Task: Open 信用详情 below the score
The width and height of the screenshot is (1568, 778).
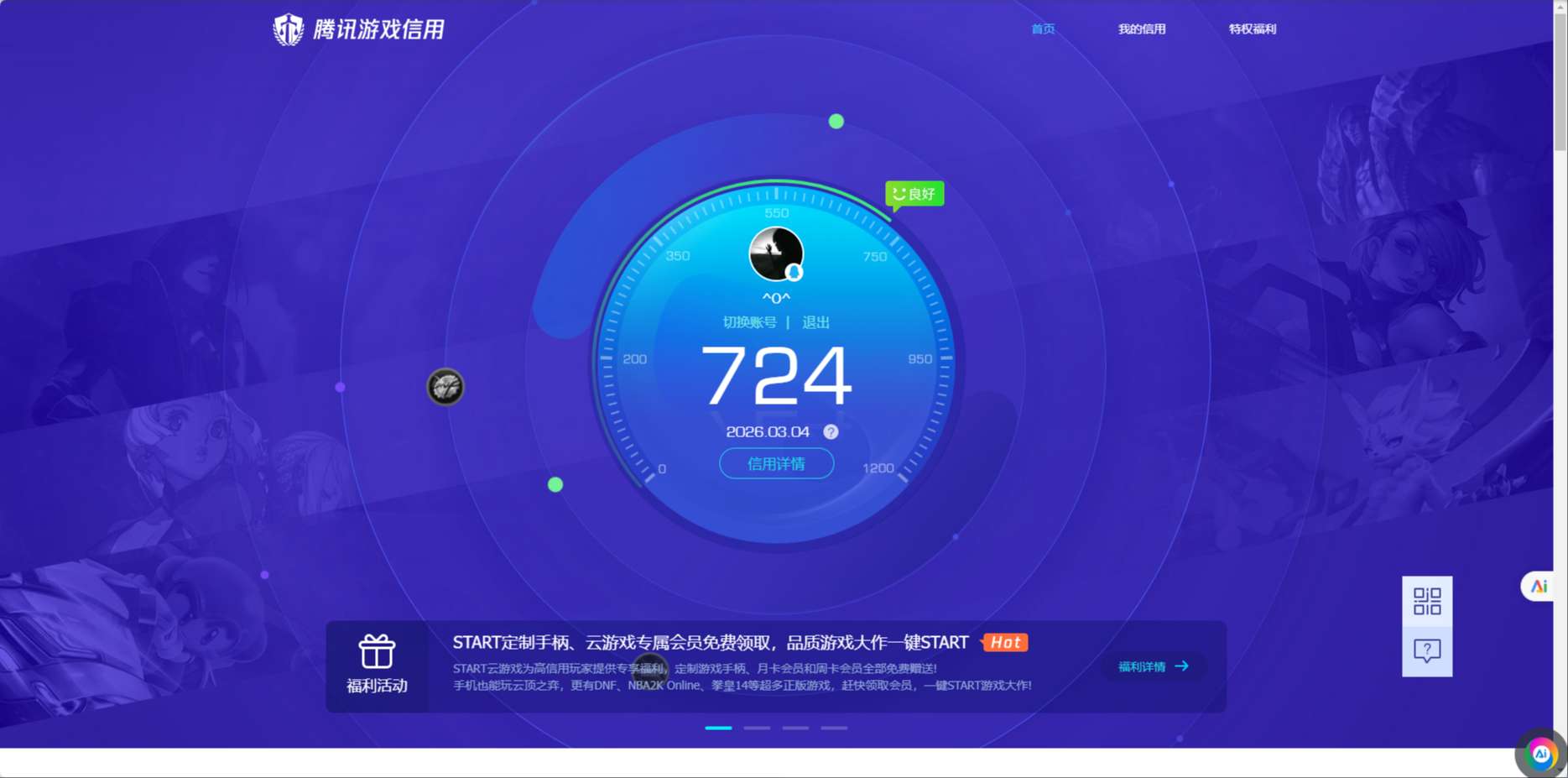Action: point(776,463)
